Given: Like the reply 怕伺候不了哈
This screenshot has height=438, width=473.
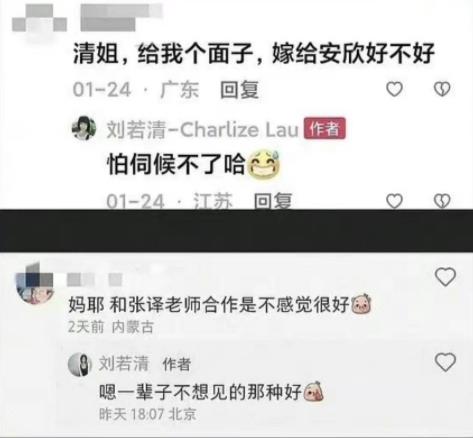Looking at the screenshot, I should [x=395, y=201].
